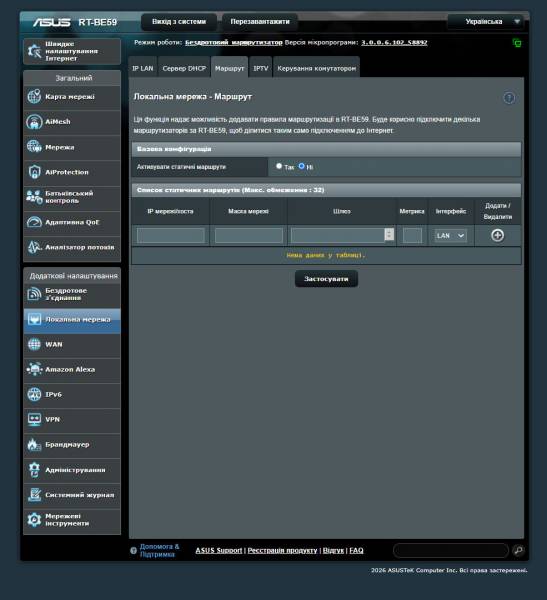This screenshot has width=547, height=600.
Task: Open the FAQ link
Action: tap(356, 550)
